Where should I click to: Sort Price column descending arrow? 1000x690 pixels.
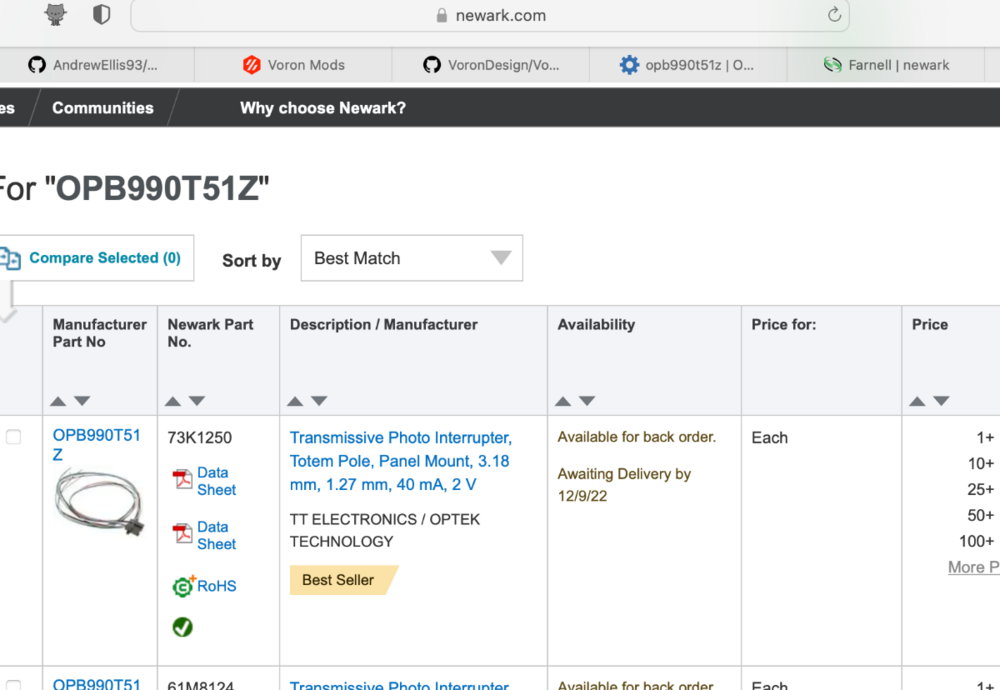click(x=941, y=401)
